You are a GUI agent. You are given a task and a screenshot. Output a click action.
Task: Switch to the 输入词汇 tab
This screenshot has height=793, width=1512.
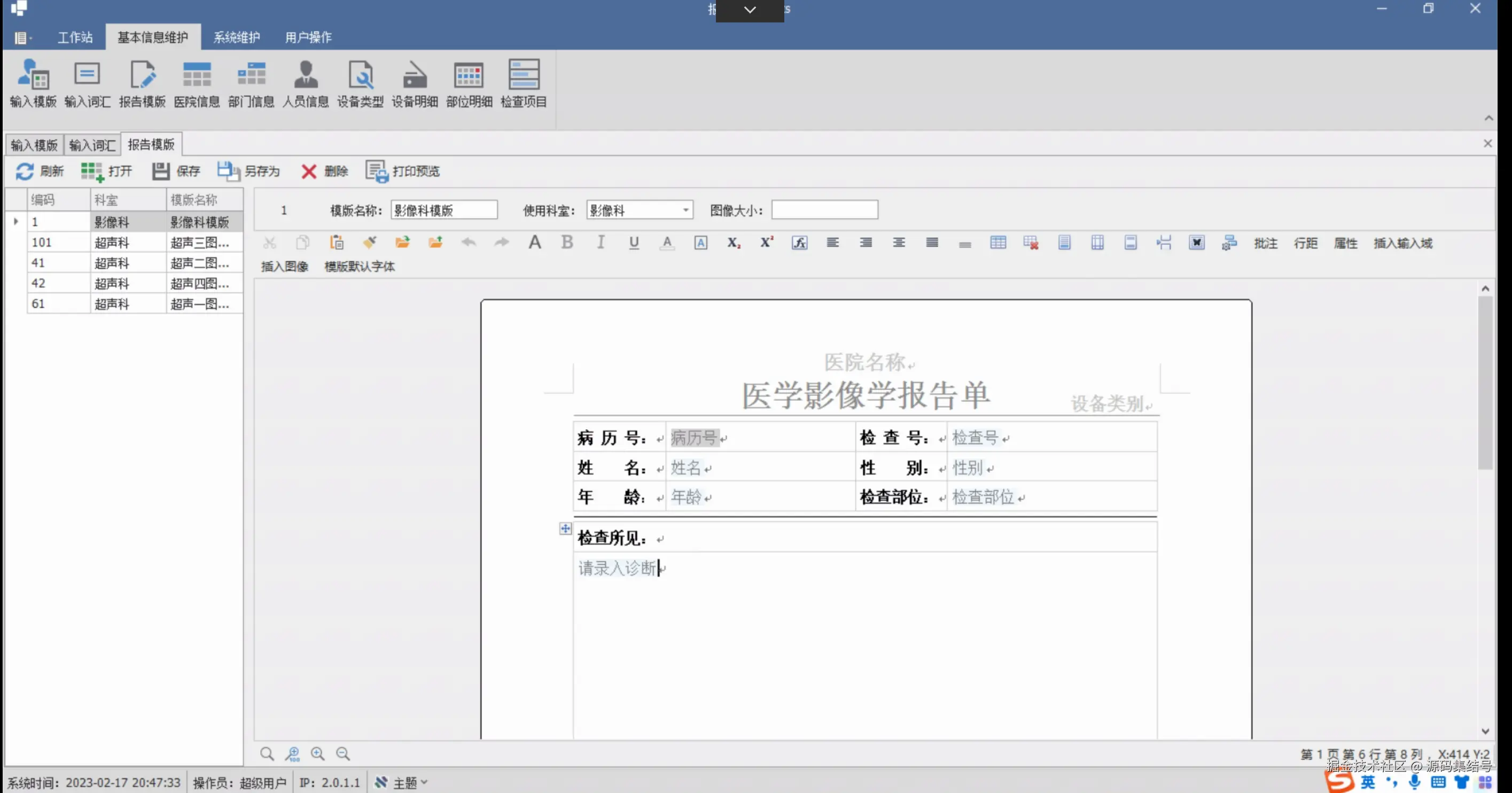91,144
